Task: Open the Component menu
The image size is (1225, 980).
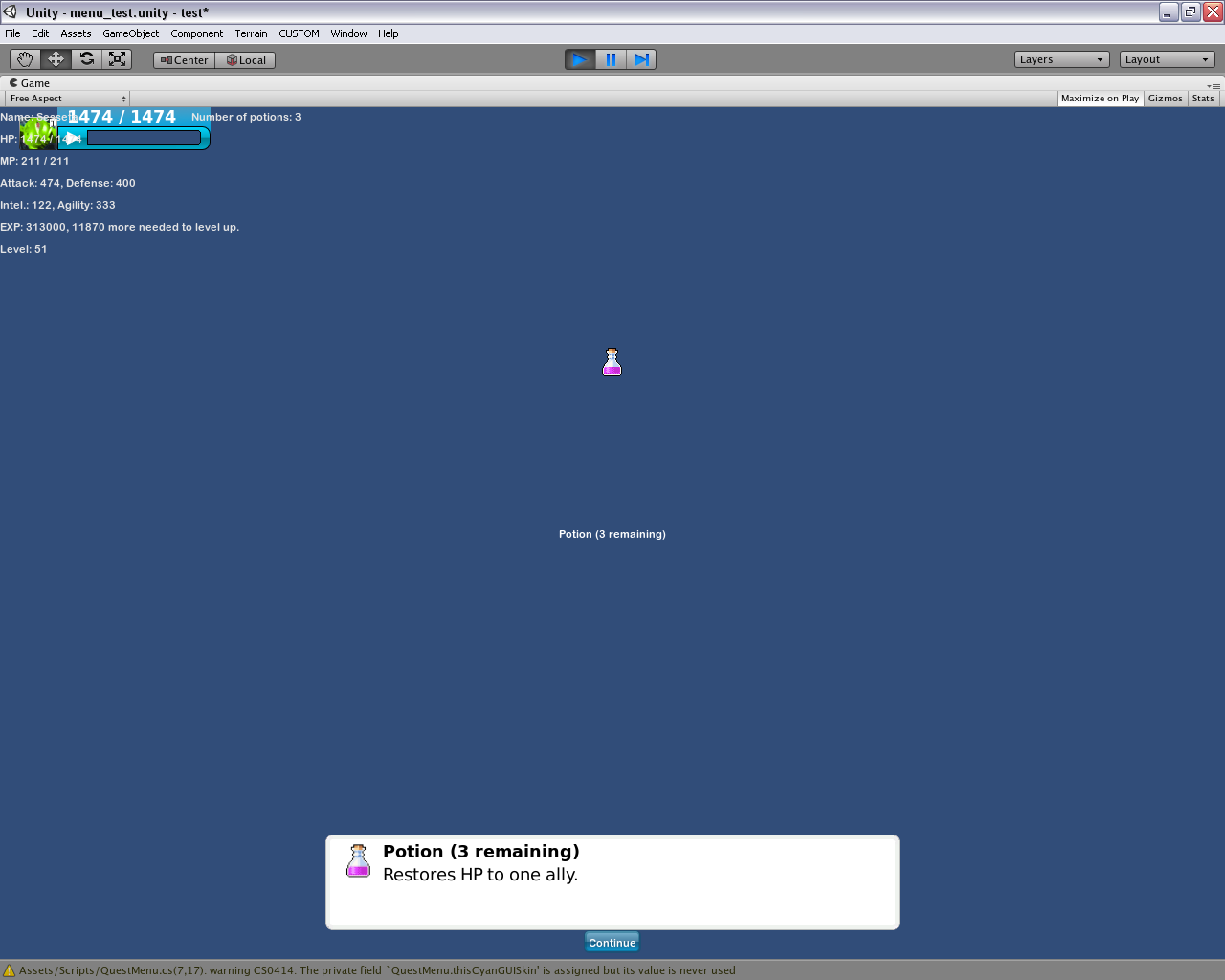Action: (x=197, y=33)
